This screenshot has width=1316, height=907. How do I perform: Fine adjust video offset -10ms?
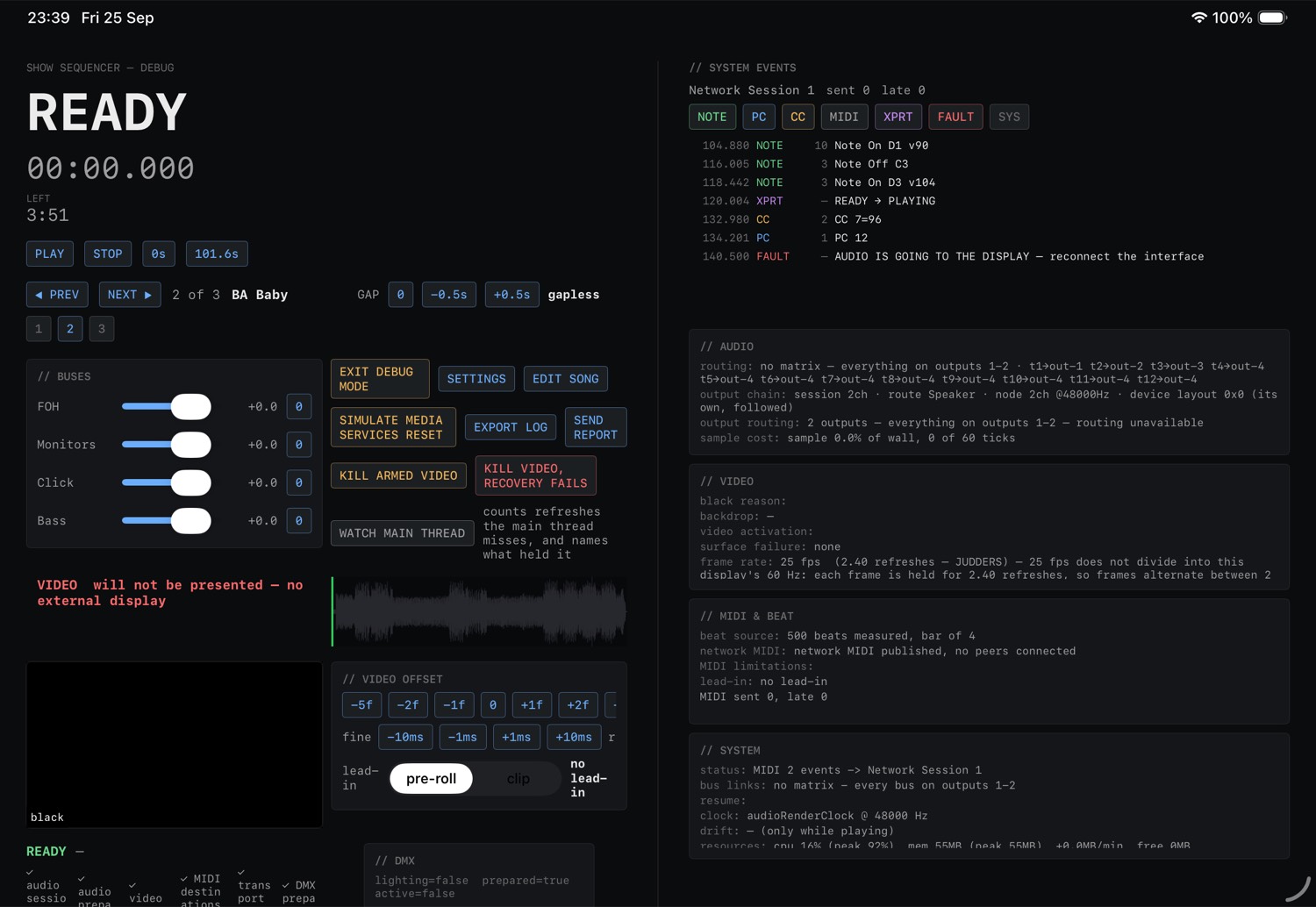click(x=405, y=737)
